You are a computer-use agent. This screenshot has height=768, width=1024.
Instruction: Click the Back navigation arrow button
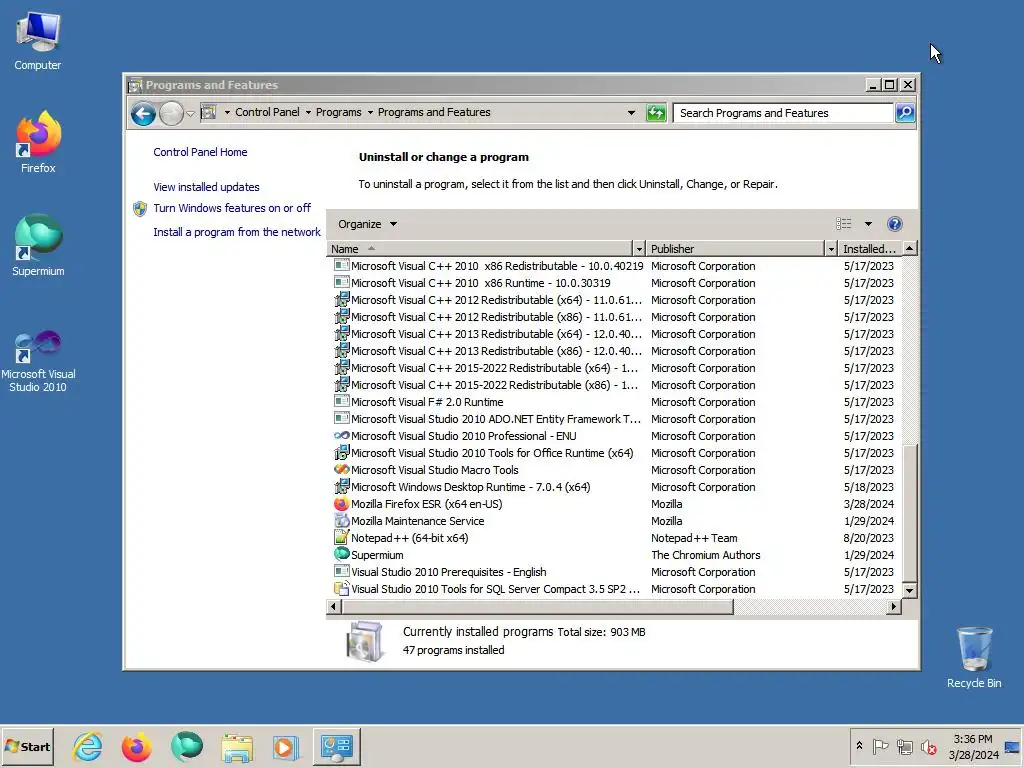[x=143, y=114]
